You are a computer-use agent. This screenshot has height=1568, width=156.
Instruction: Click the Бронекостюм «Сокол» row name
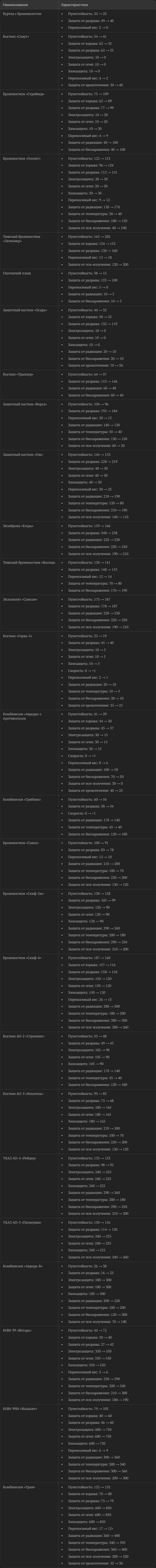point(21,843)
